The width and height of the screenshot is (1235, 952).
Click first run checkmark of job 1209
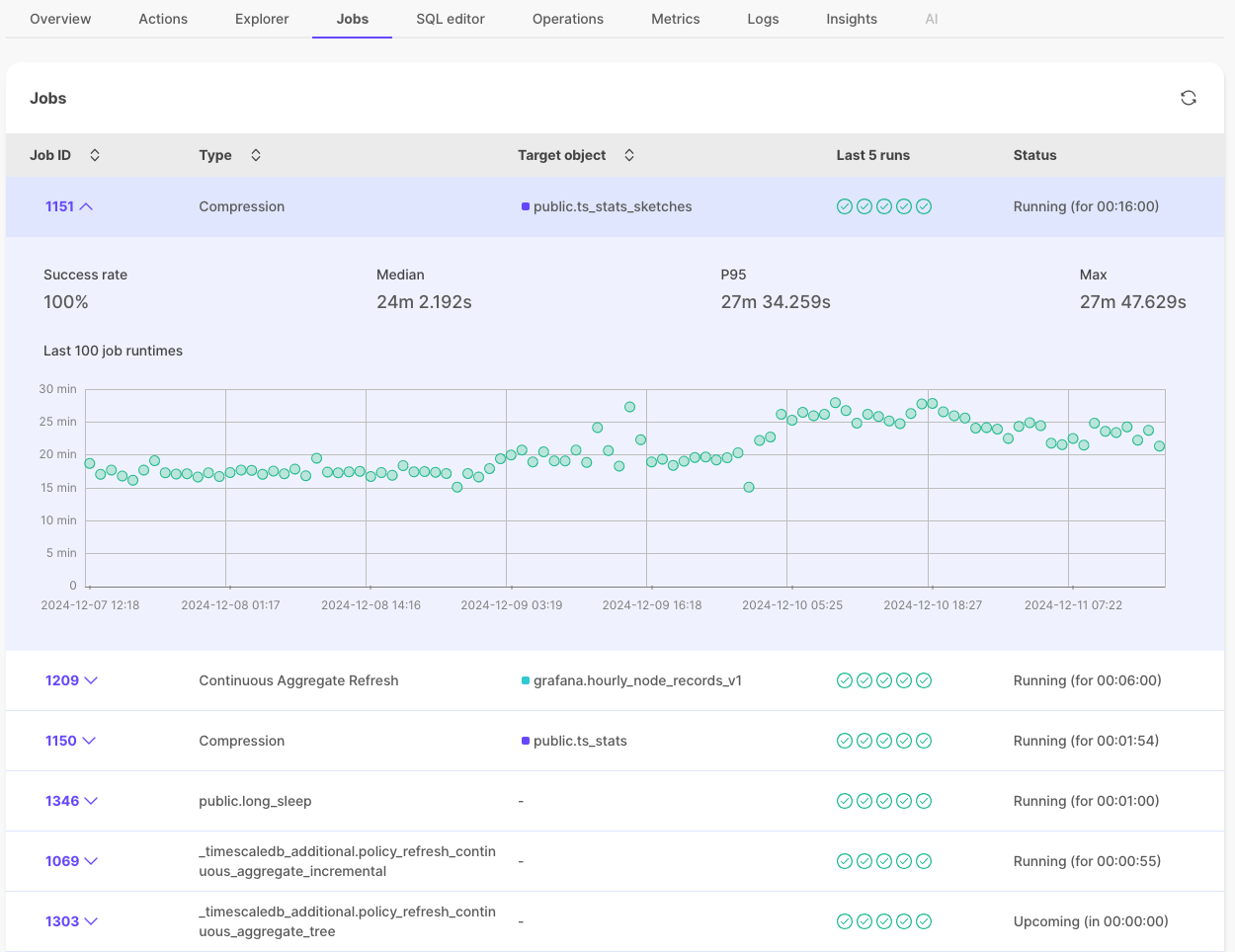pyautogui.click(x=845, y=680)
